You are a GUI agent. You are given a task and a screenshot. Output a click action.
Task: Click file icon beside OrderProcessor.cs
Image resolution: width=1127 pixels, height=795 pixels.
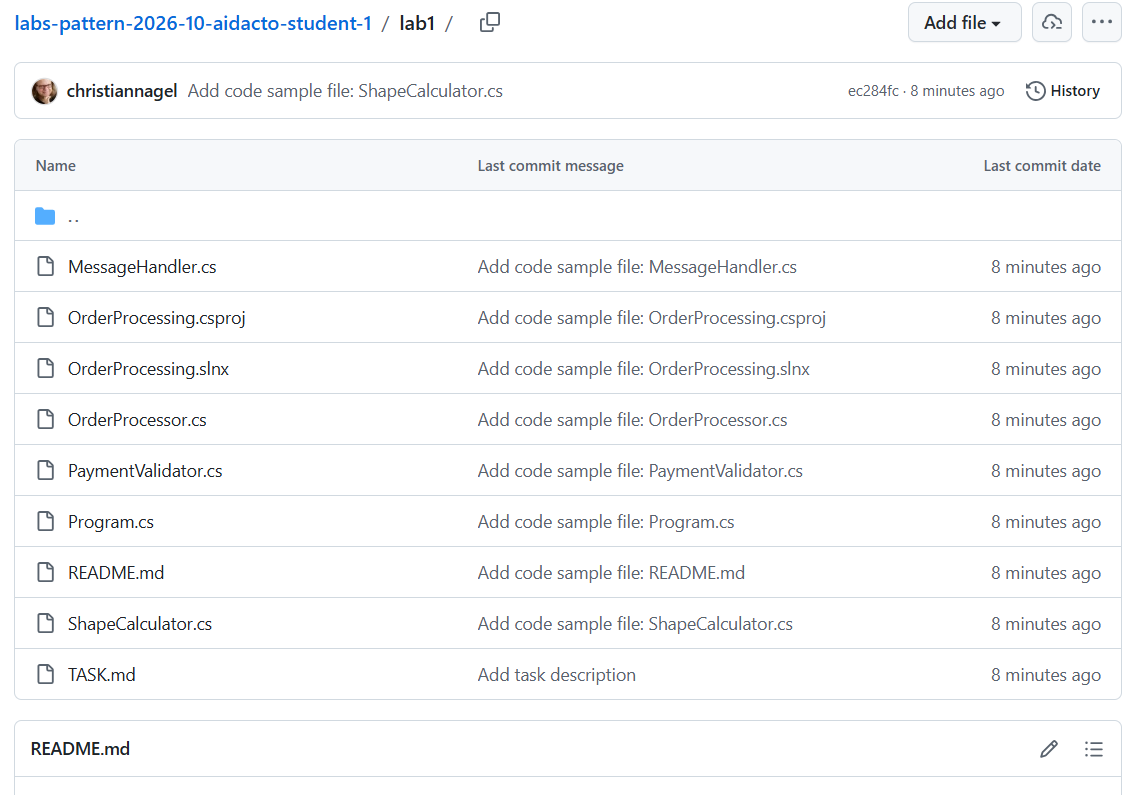[45, 419]
